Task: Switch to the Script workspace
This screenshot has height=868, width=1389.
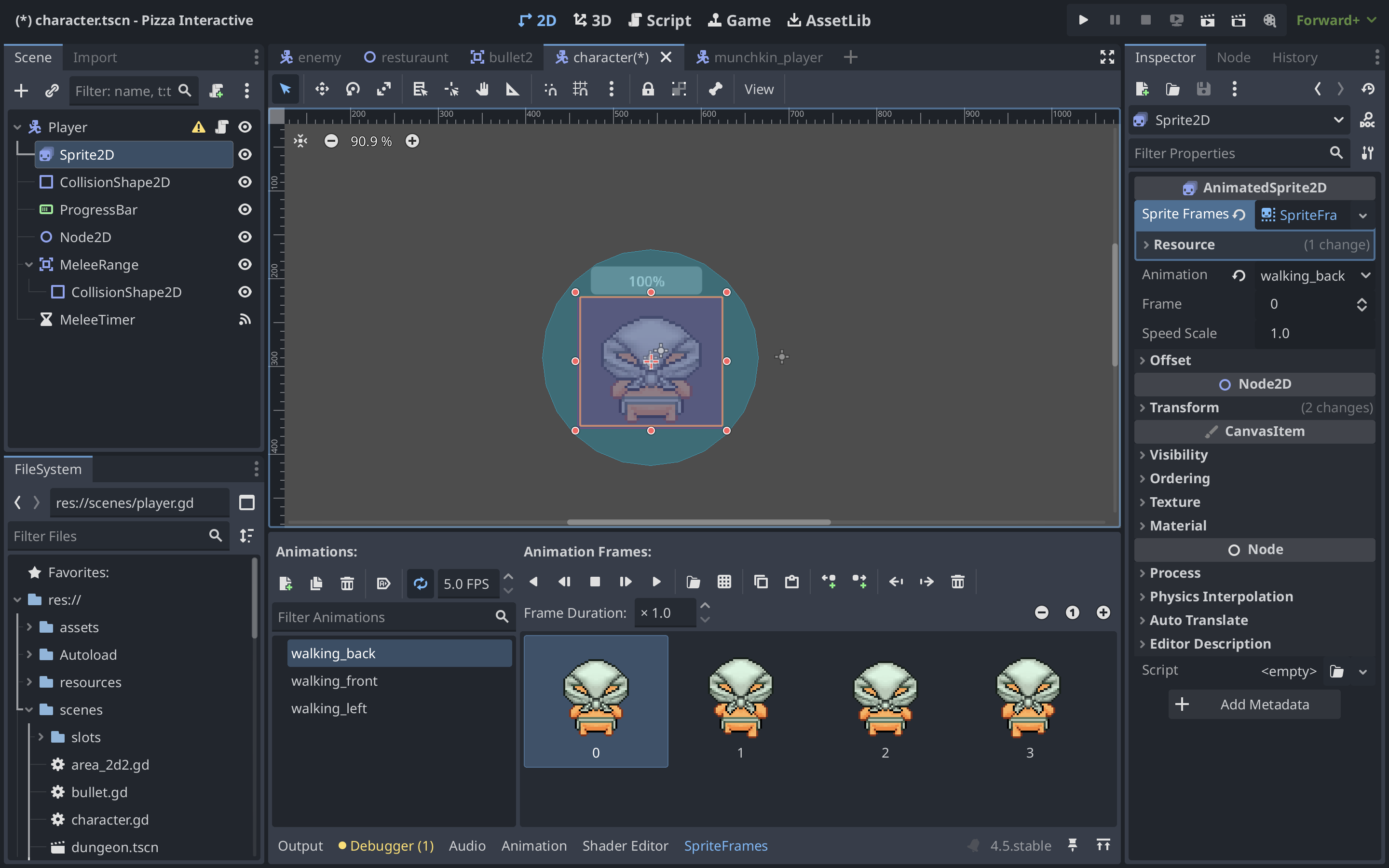Action: tap(660, 21)
